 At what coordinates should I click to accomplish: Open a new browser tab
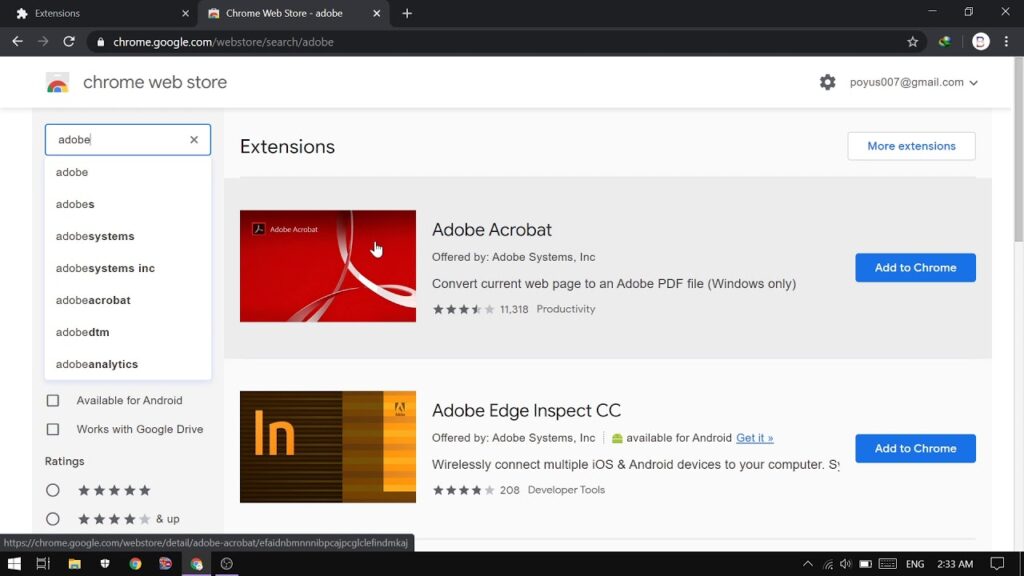click(x=407, y=13)
